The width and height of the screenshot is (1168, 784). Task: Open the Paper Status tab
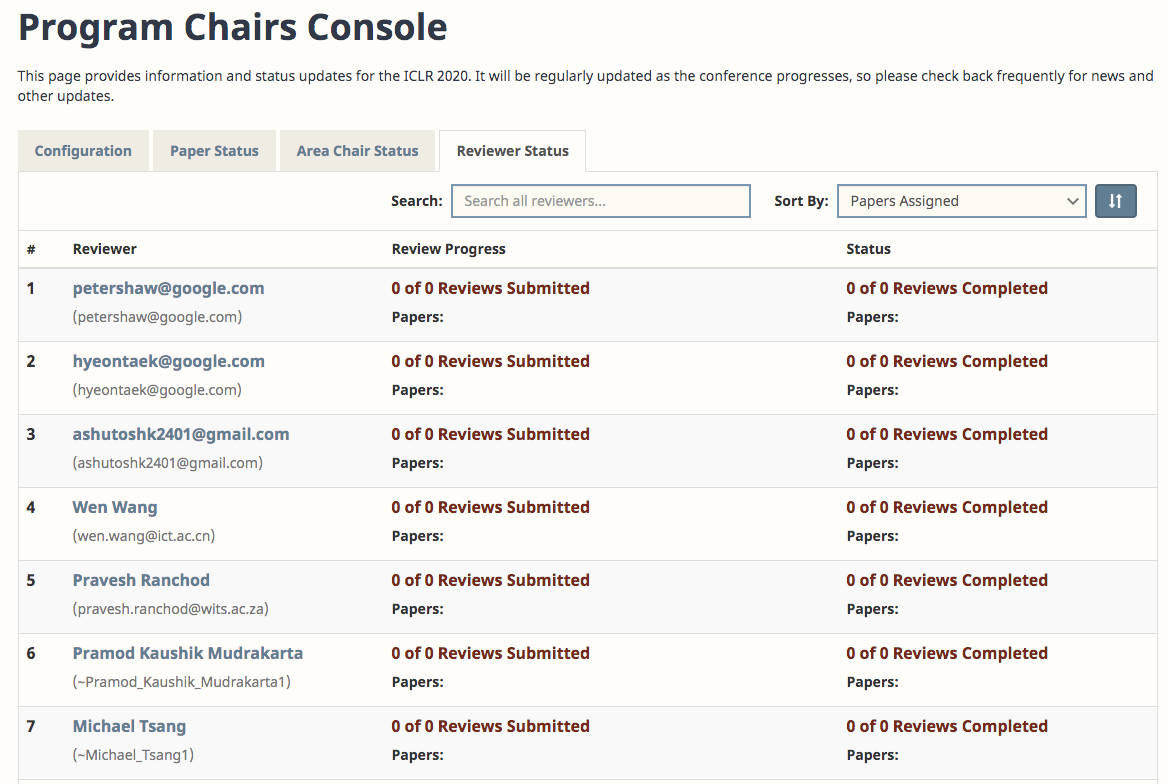coord(214,150)
